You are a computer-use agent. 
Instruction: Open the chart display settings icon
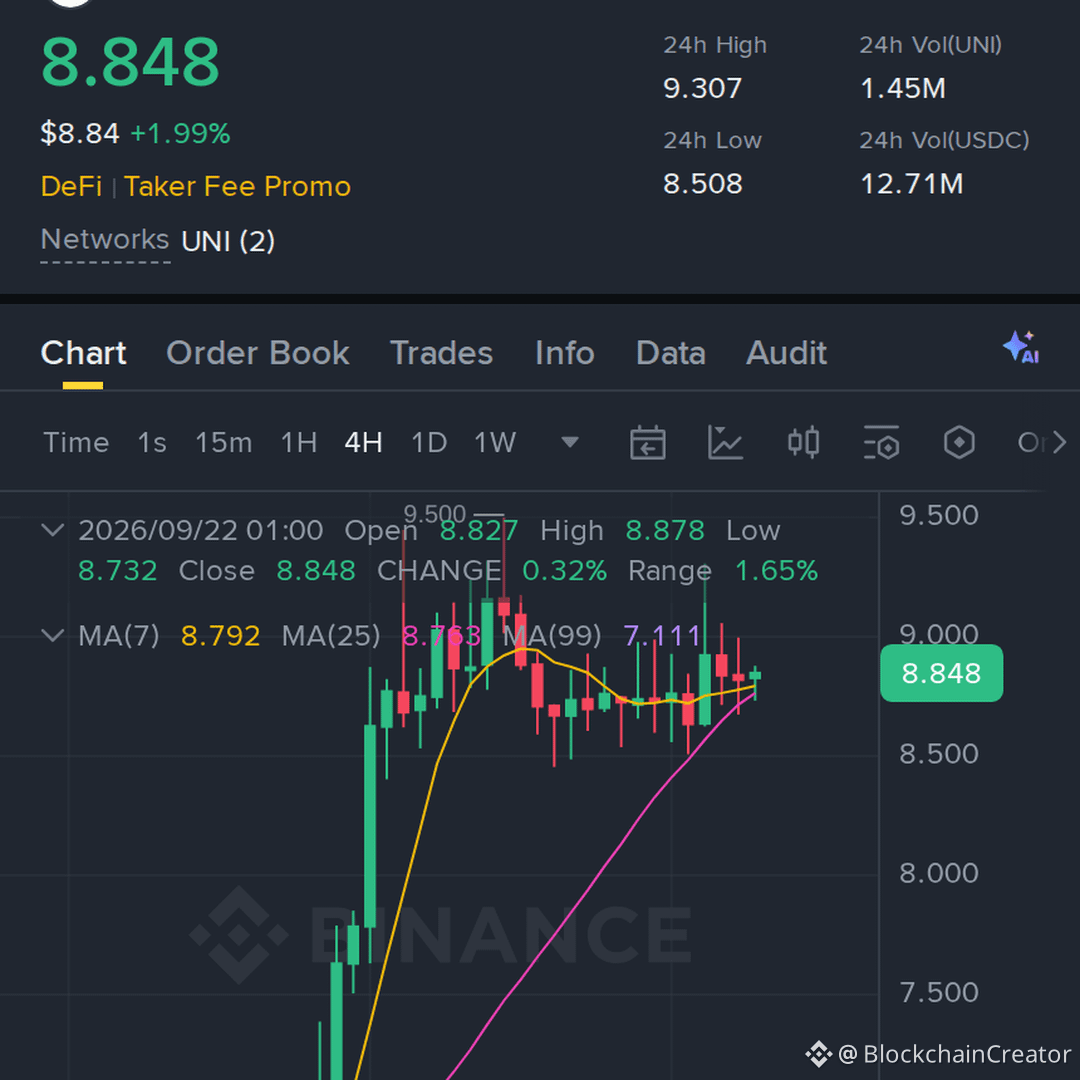(x=881, y=442)
